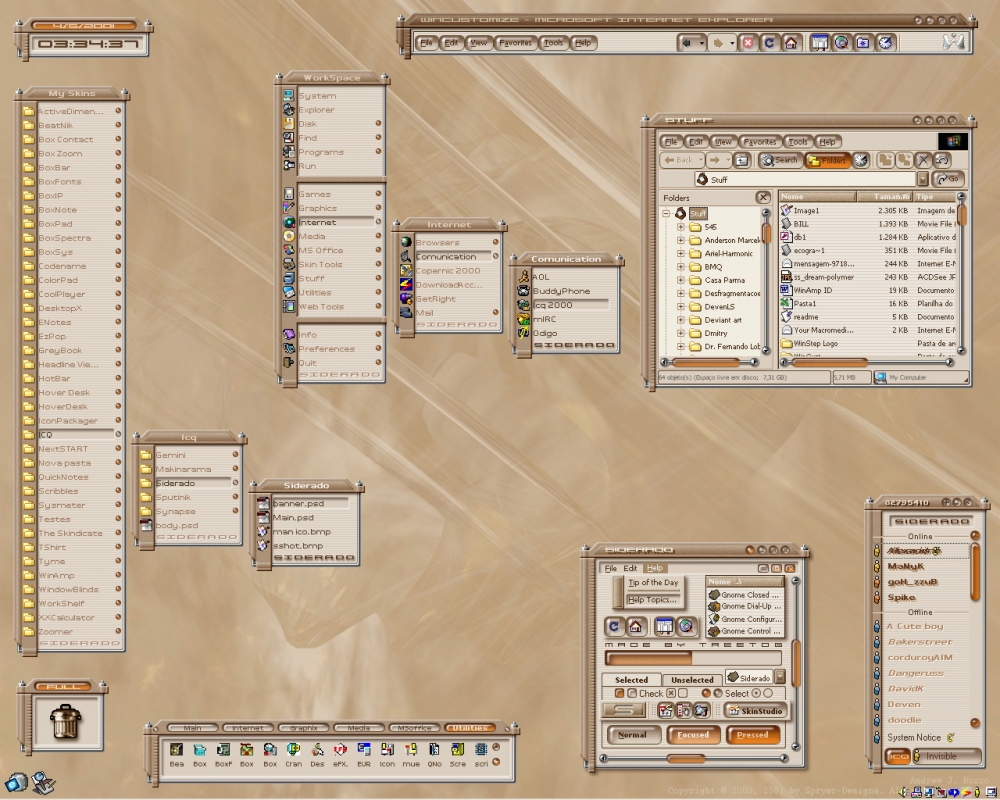Image resolution: width=1000 pixels, height=800 pixels.
Task: Tick the grey 3D checkbox left of Check label
Action: point(631,693)
